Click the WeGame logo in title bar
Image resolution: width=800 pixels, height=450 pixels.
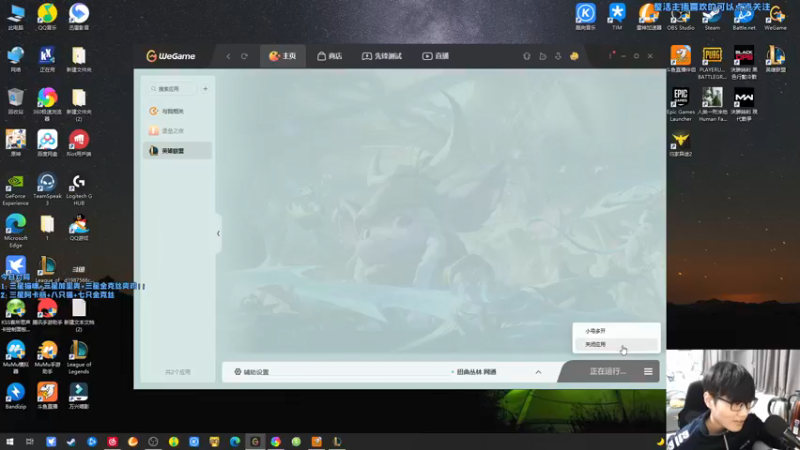tap(170, 56)
